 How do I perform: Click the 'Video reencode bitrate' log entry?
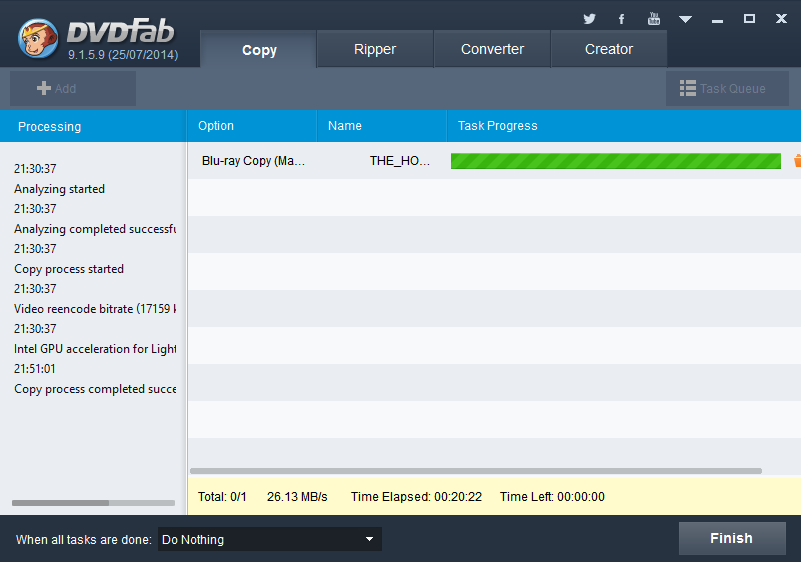click(x=95, y=309)
